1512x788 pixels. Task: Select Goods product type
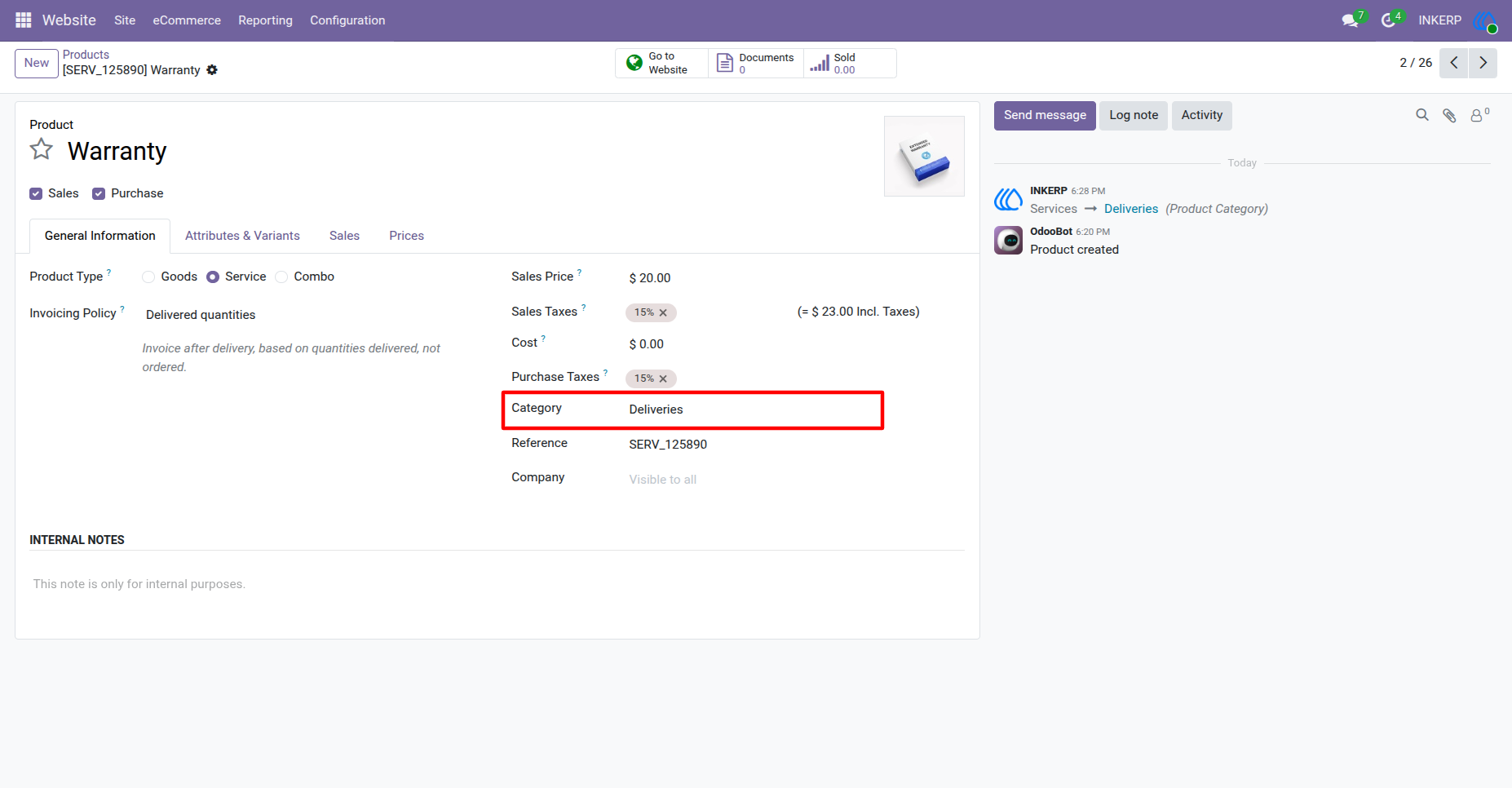point(148,277)
